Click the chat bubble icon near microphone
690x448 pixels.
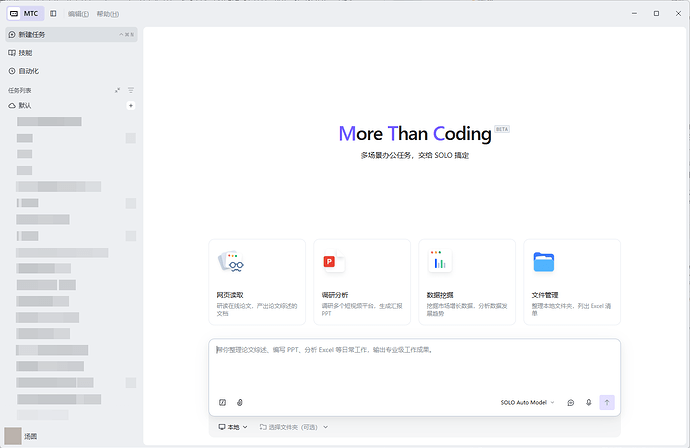[x=571, y=402]
